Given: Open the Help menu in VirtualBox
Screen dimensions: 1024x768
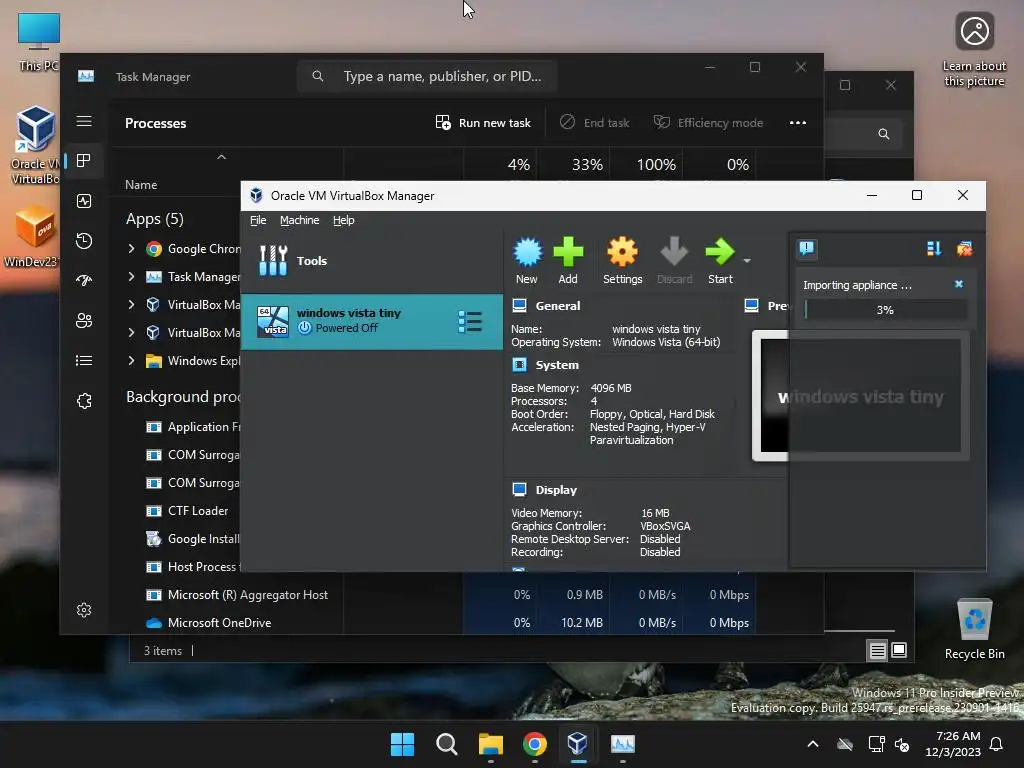Looking at the screenshot, I should coord(344,220).
